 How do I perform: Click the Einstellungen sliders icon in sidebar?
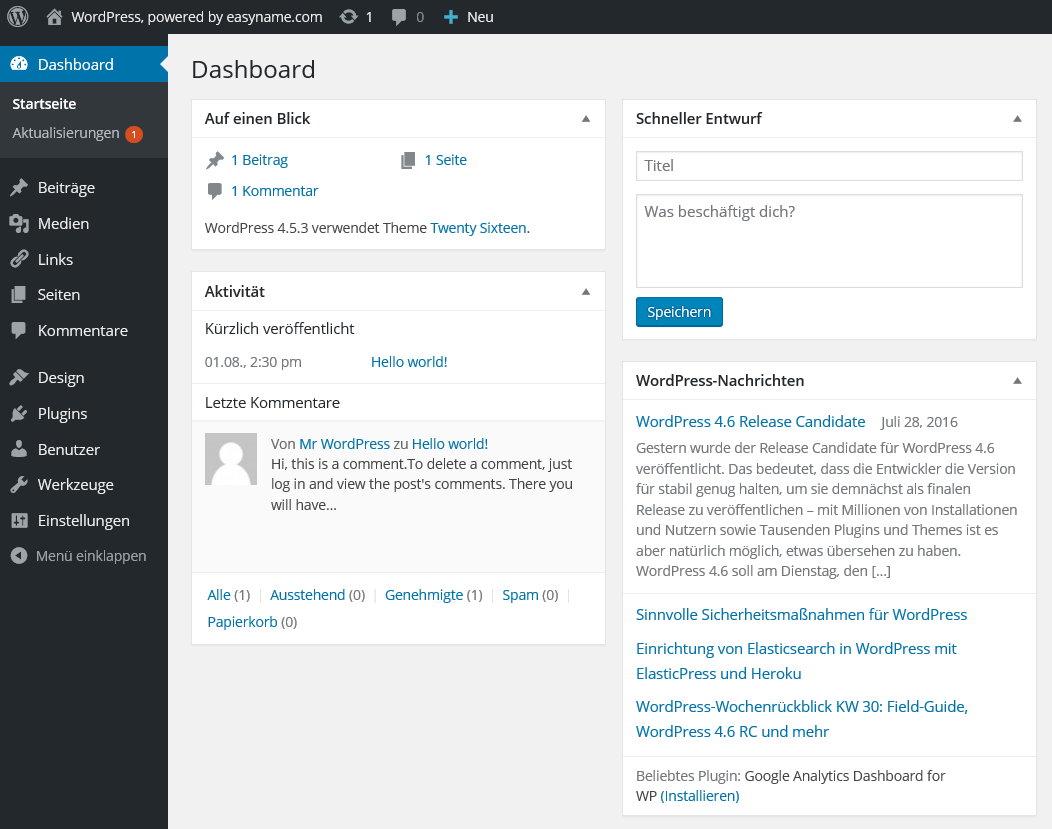(x=19, y=520)
